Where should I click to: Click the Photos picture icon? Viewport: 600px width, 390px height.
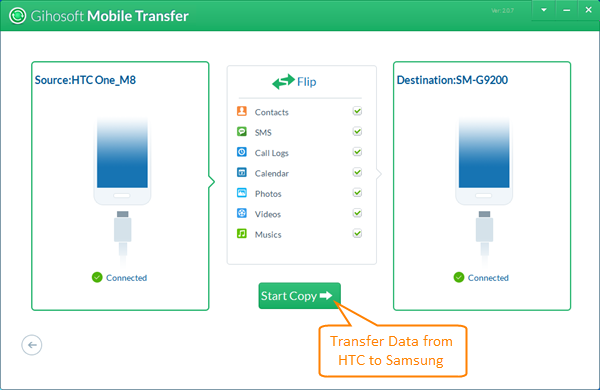point(241,193)
